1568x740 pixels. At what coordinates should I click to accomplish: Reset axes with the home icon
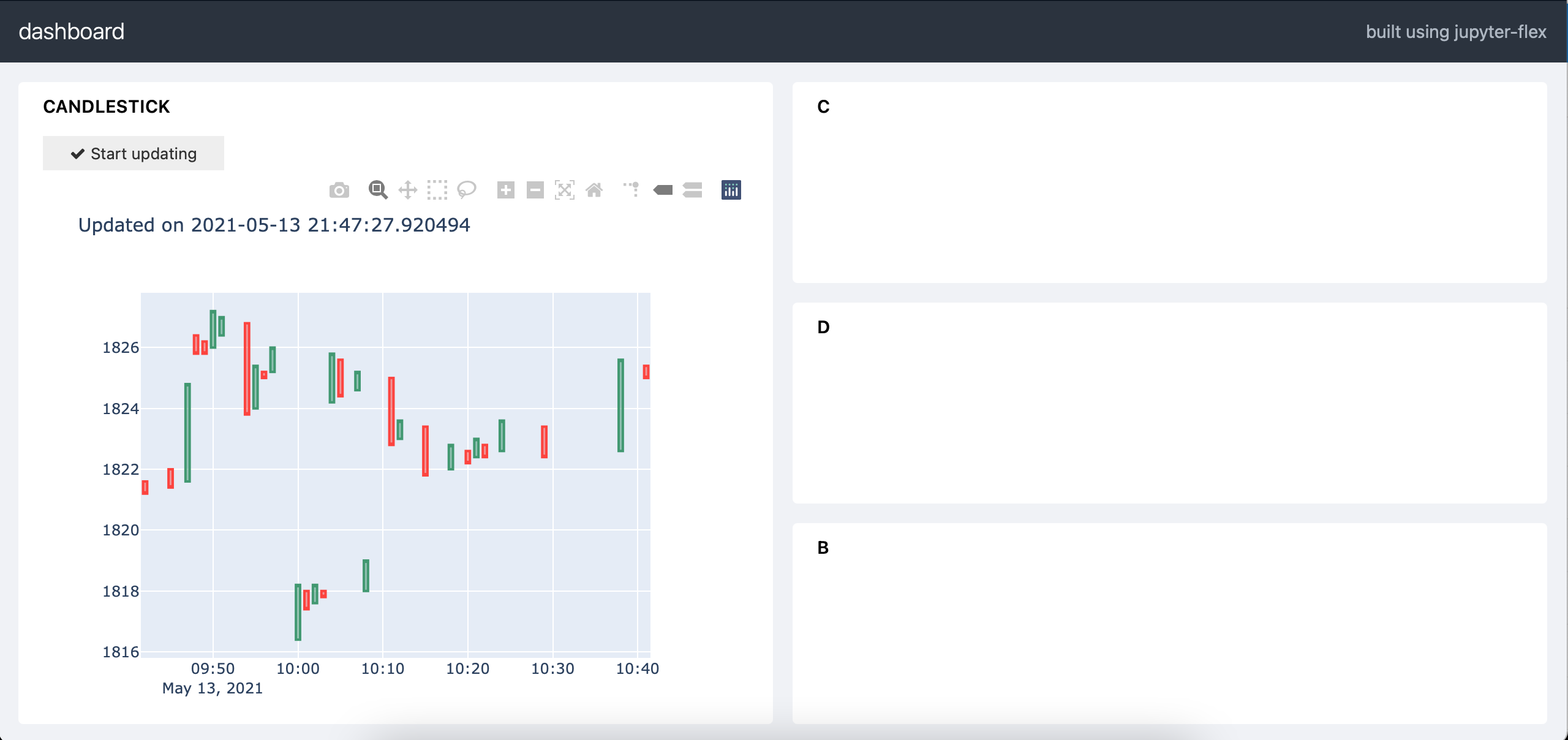tap(594, 190)
